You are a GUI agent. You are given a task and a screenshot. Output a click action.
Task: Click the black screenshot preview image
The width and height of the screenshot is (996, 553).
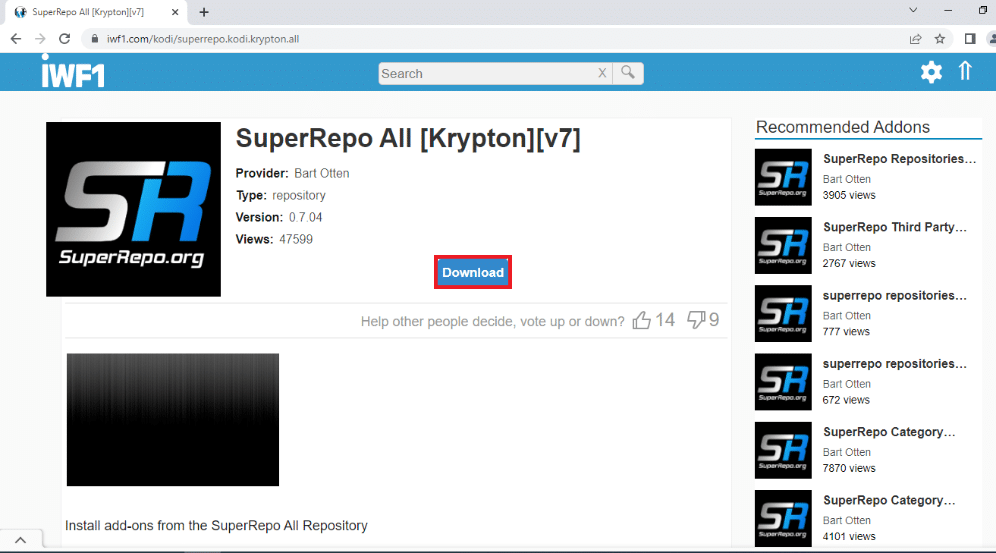[173, 420]
